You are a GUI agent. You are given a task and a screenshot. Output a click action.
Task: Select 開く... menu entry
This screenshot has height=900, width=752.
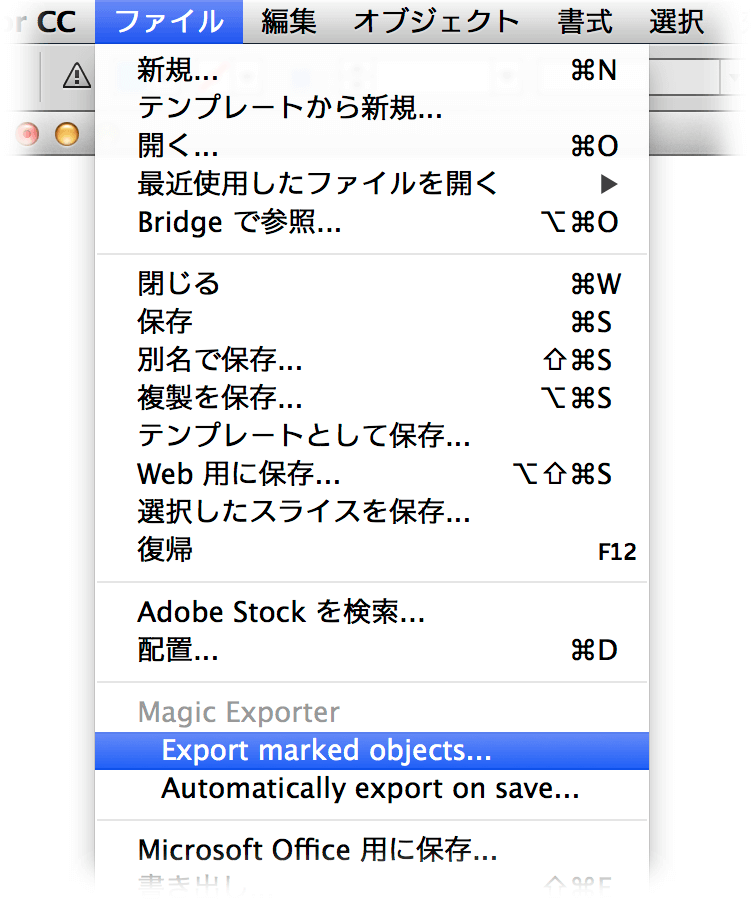[179, 146]
